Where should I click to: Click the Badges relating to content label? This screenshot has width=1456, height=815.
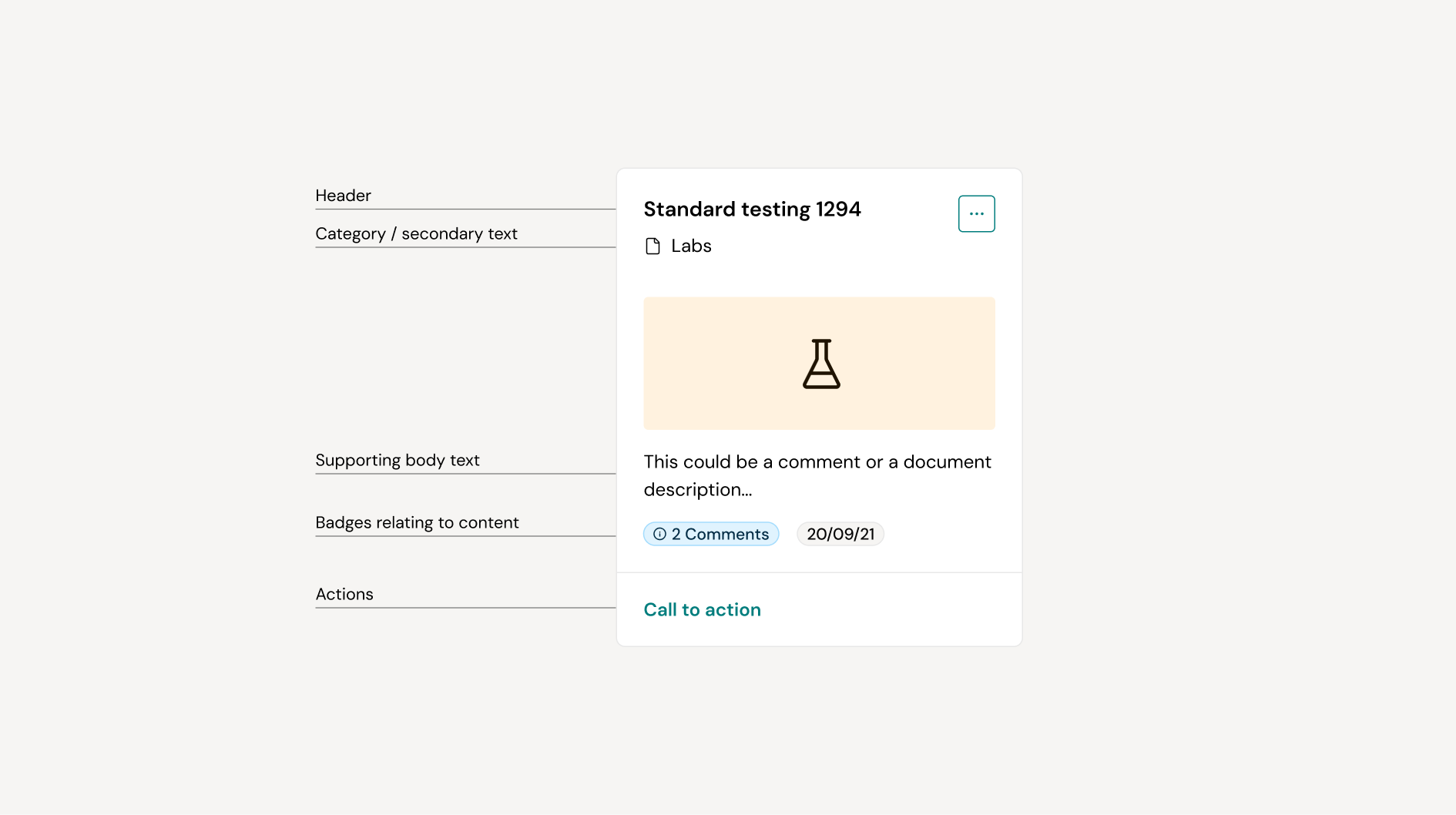coord(417,522)
